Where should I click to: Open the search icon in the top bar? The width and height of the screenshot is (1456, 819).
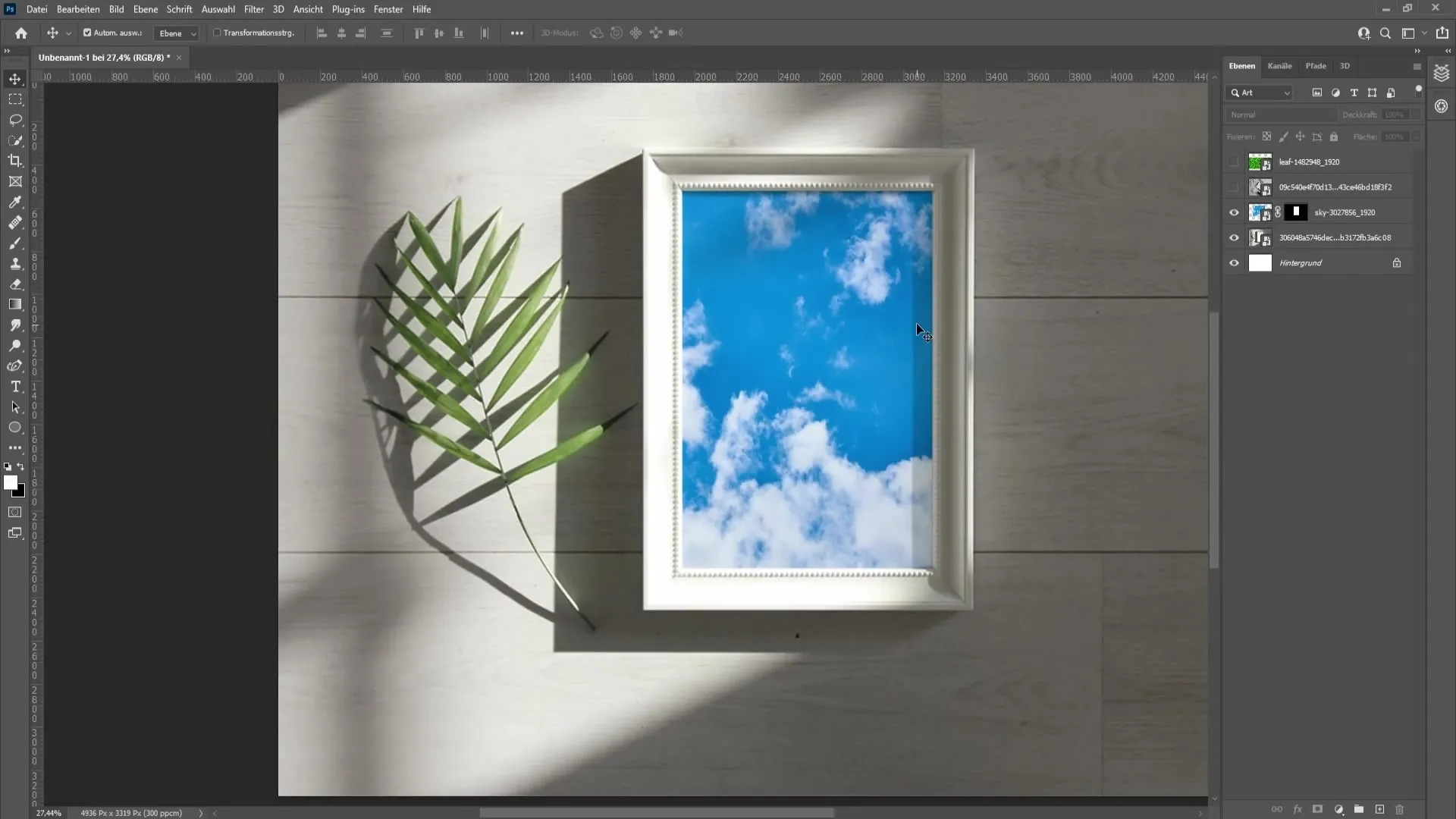(1385, 33)
